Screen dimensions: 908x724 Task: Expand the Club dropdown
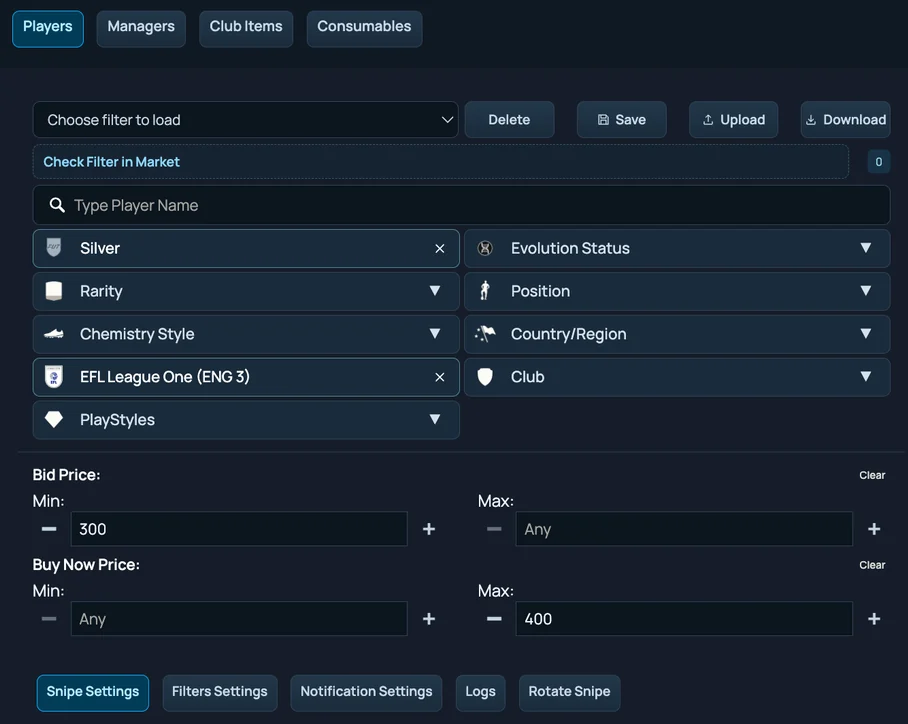point(677,377)
